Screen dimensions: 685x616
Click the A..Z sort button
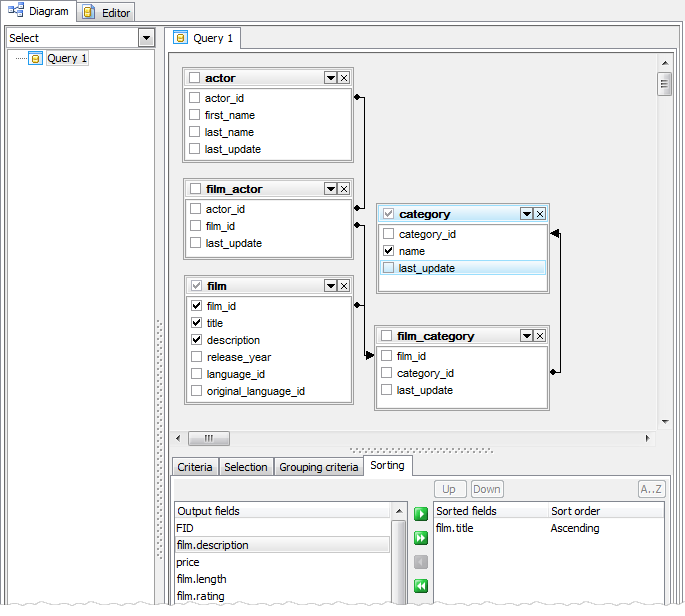651,489
